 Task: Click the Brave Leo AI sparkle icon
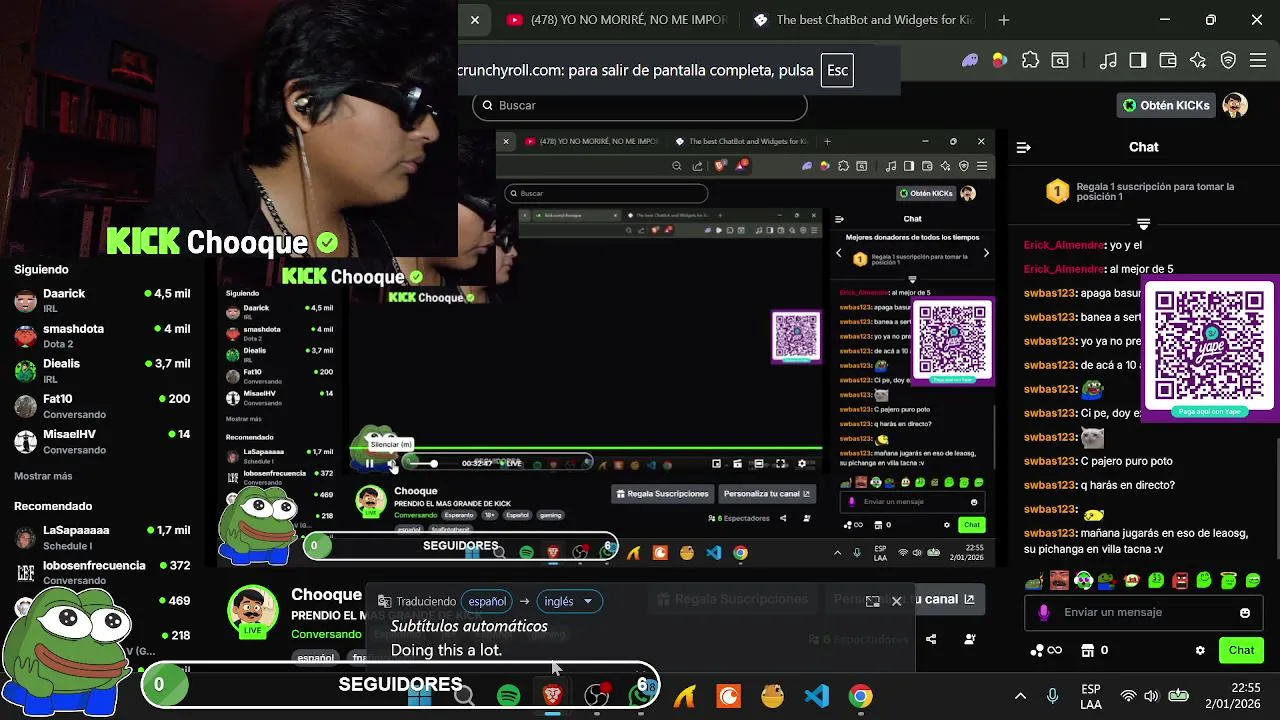pos(1198,61)
